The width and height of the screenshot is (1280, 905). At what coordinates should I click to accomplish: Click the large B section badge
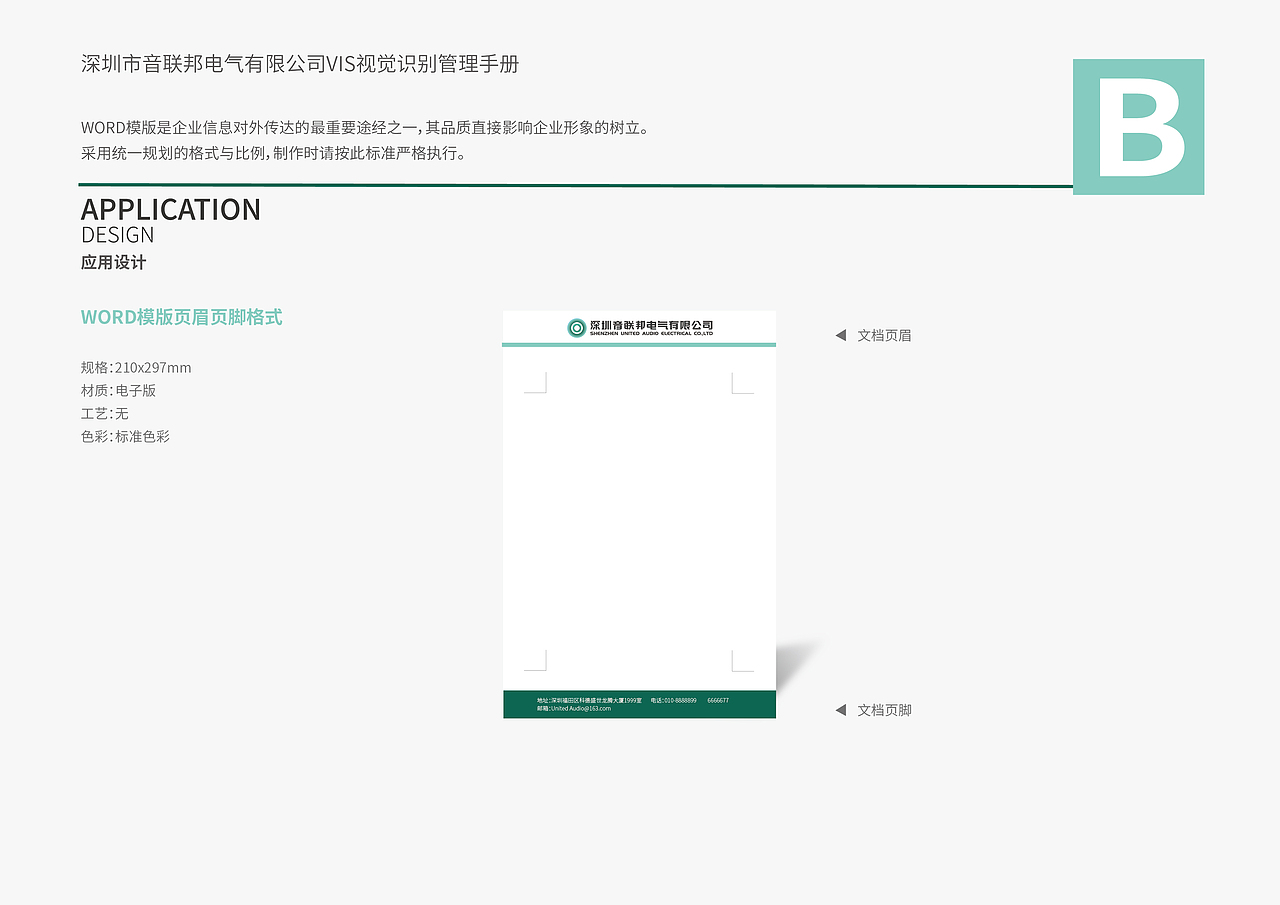point(1138,127)
